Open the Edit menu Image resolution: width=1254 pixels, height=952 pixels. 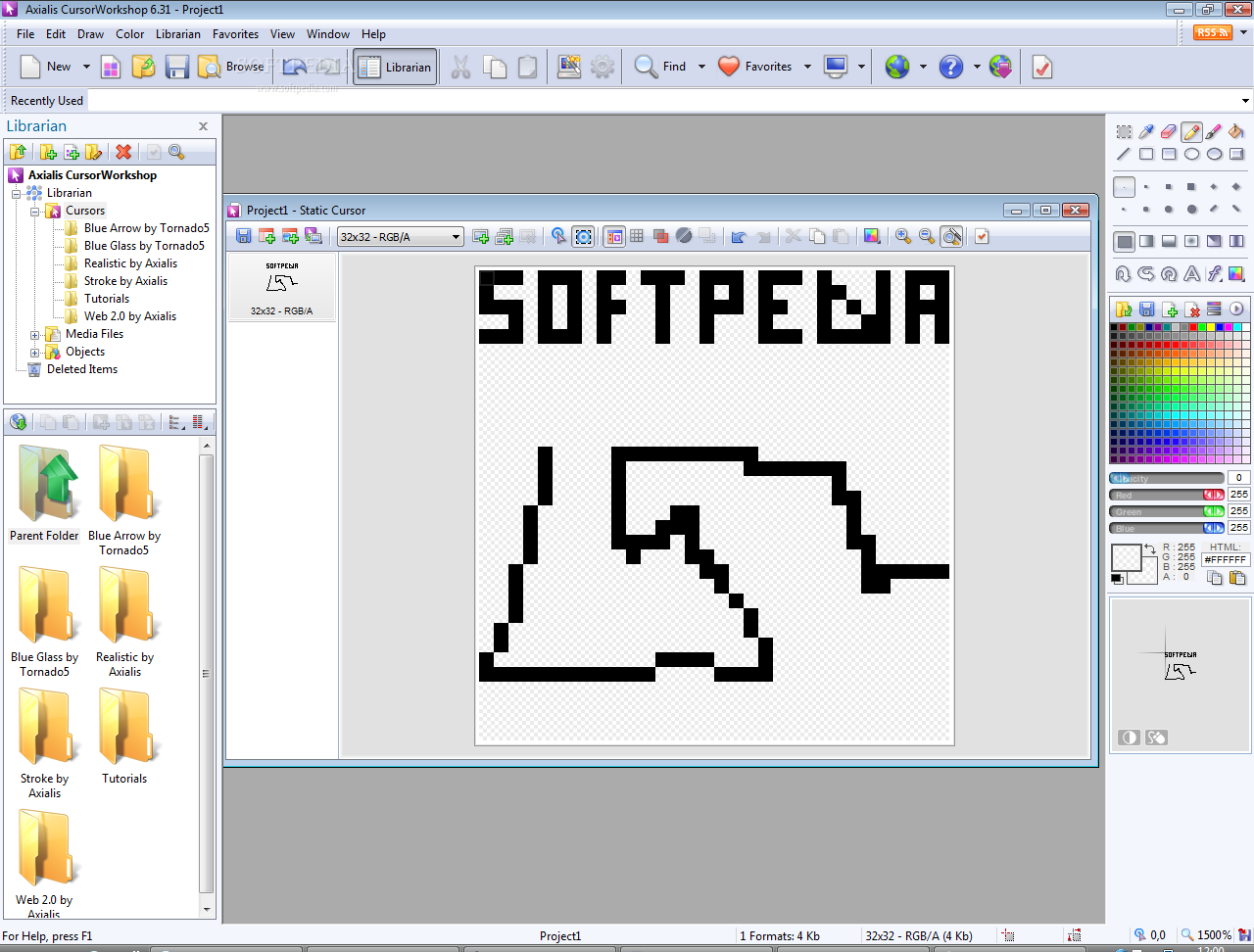pos(56,33)
